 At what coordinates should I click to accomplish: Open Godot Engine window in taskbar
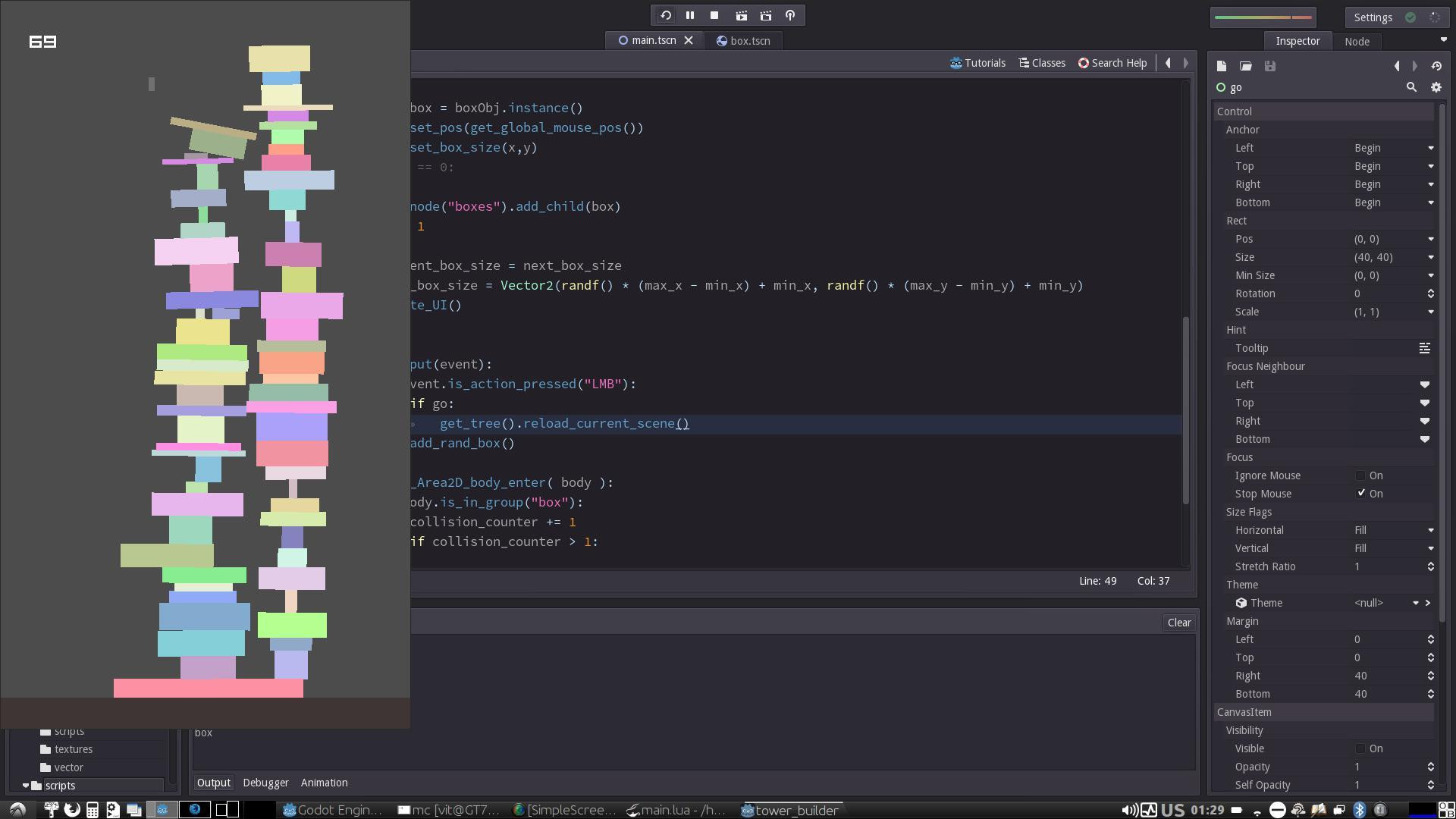tap(333, 810)
